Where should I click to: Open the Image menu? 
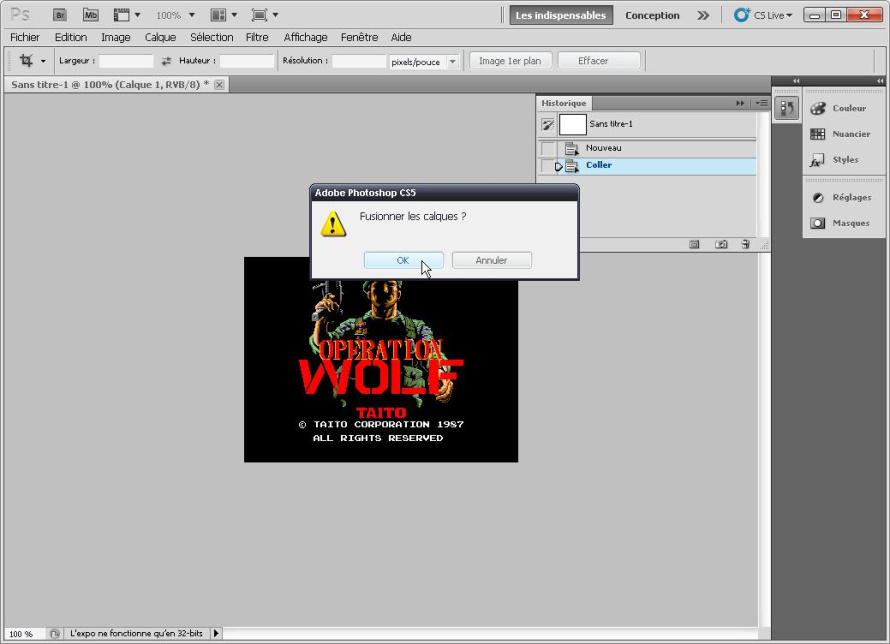(116, 37)
